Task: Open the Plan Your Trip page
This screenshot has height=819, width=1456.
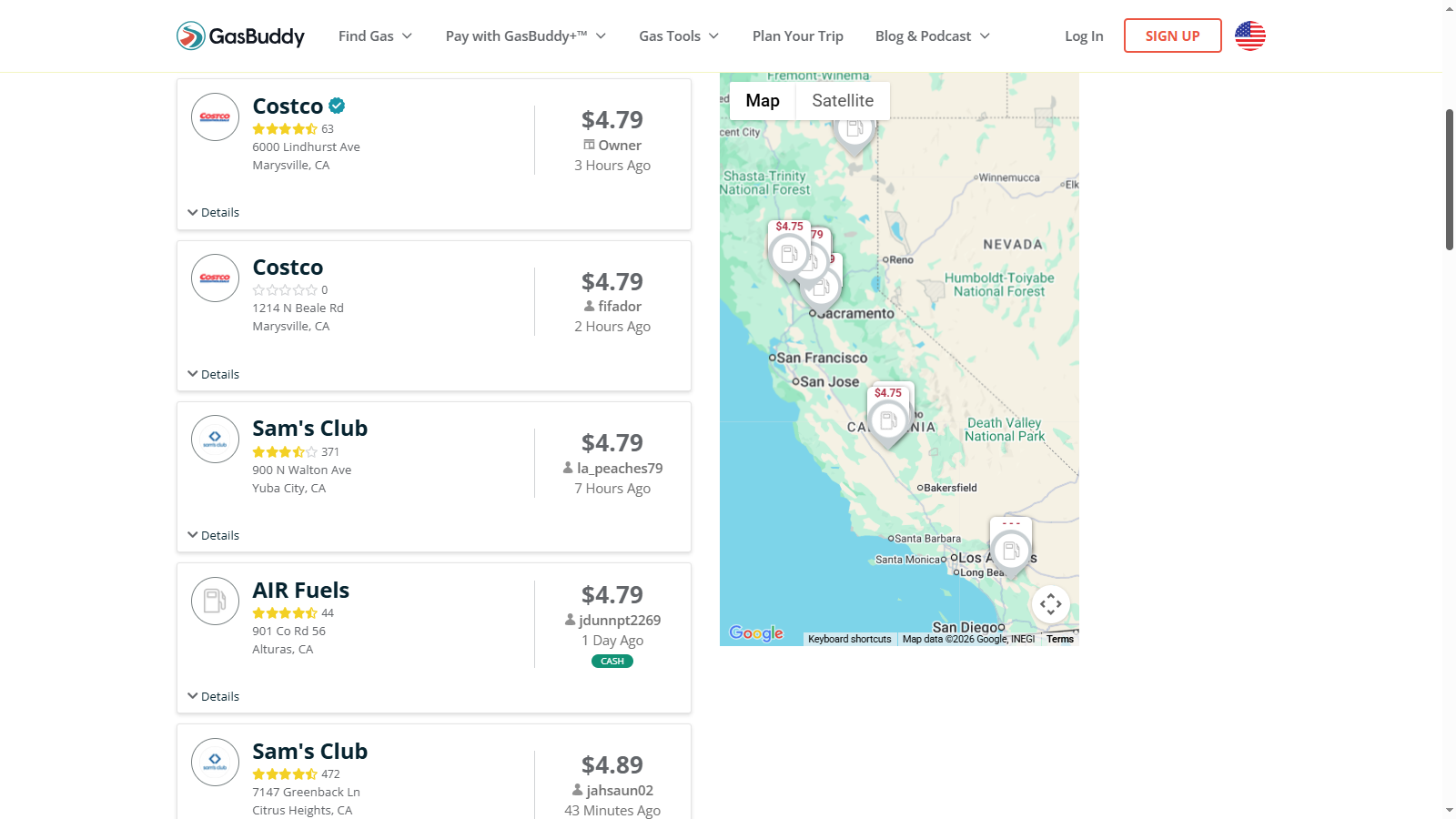Action: click(x=798, y=36)
